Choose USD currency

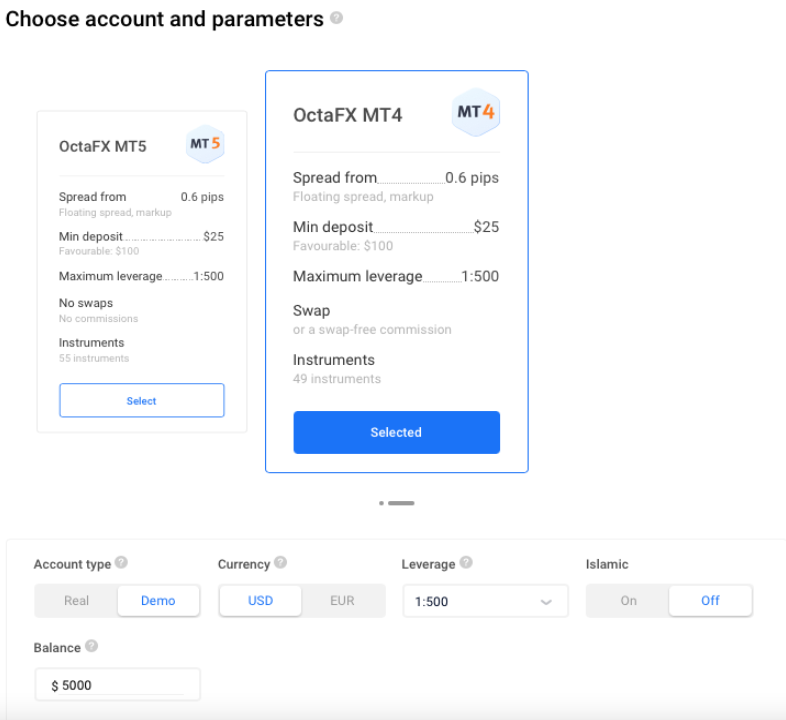click(261, 601)
